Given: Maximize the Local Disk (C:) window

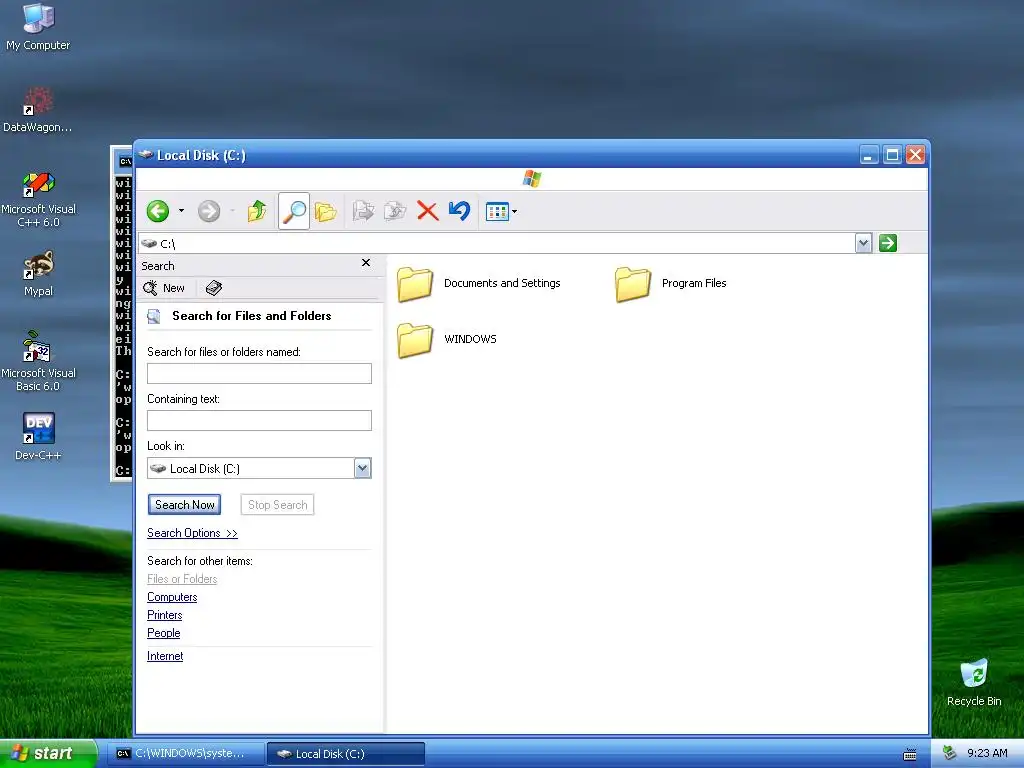Looking at the screenshot, I should 892,155.
